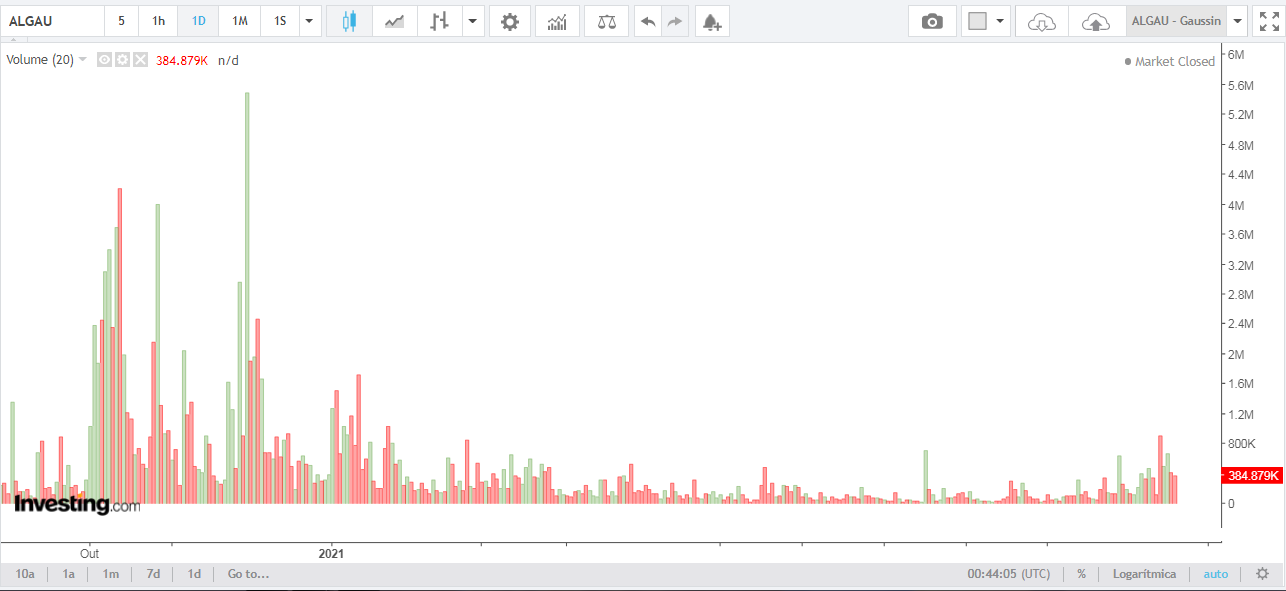Click the Out label on time axis

point(90,552)
